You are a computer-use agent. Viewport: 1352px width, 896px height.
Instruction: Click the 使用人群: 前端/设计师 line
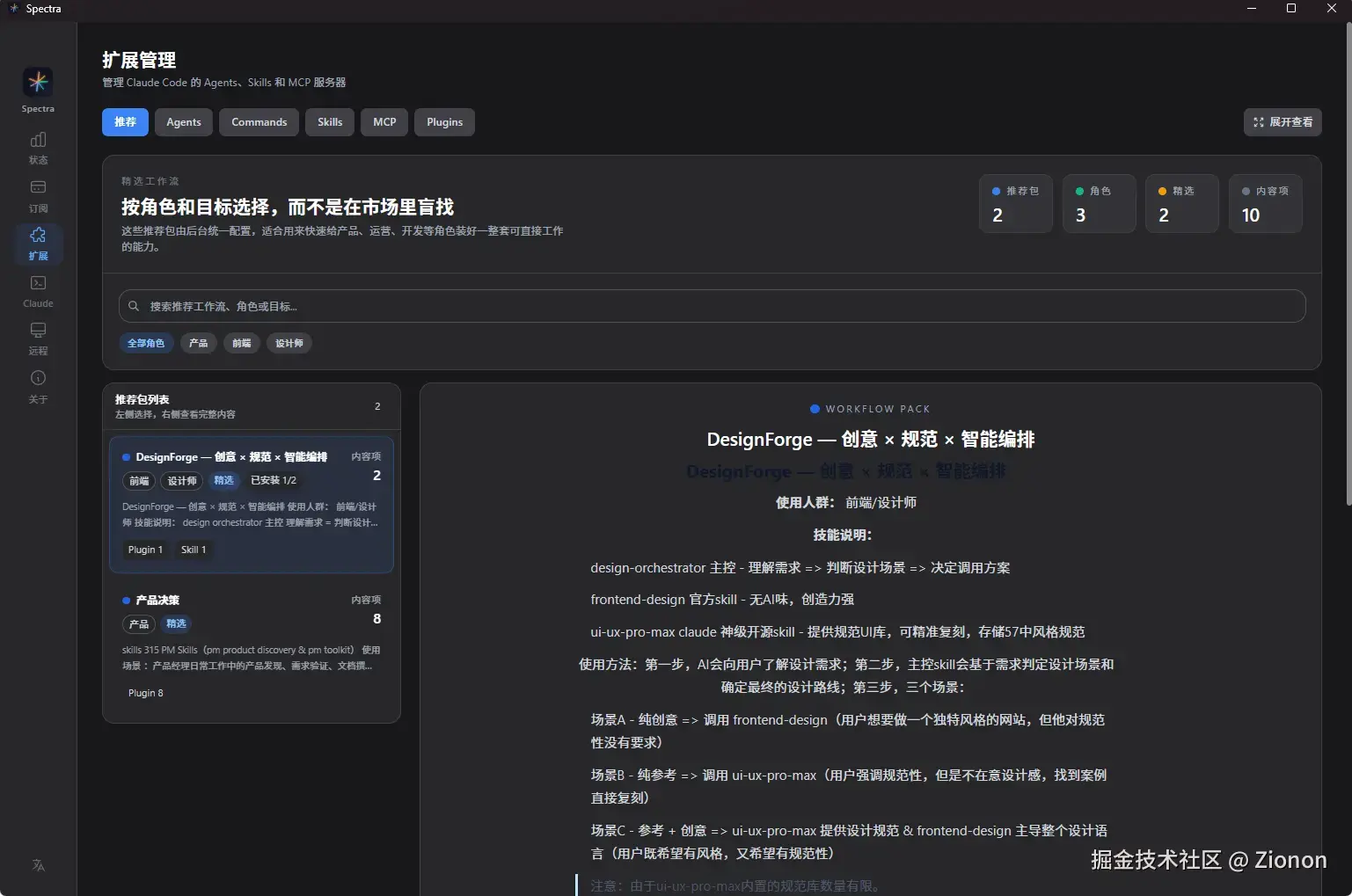click(846, 503)
